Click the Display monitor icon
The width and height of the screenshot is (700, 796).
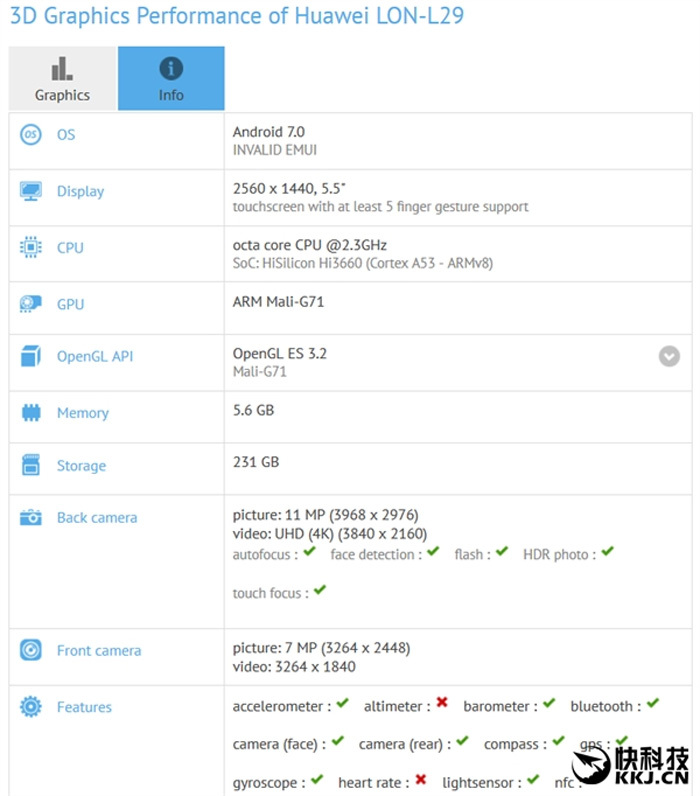(31, 191)
